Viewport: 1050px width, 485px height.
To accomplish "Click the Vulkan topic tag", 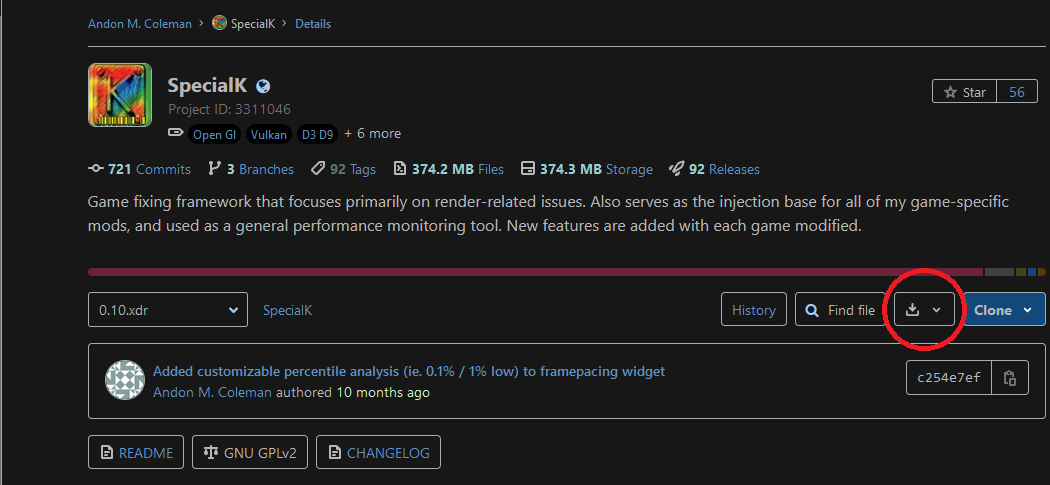I will point(268,134).
